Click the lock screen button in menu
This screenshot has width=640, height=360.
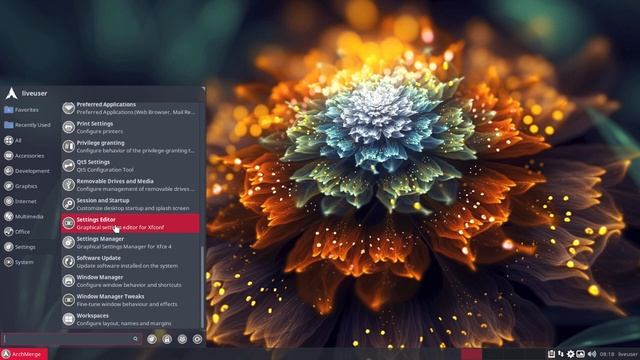tap(167, 339)
